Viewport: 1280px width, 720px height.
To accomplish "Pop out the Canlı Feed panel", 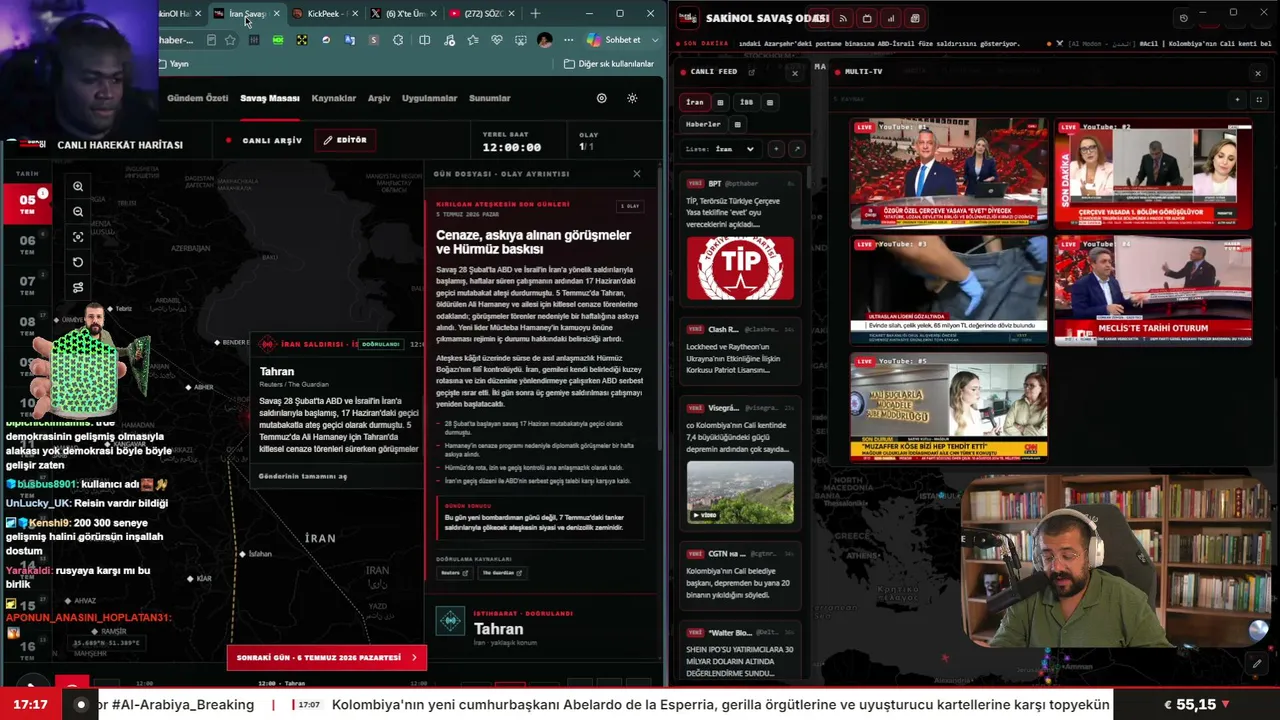I will coord(751,72).
